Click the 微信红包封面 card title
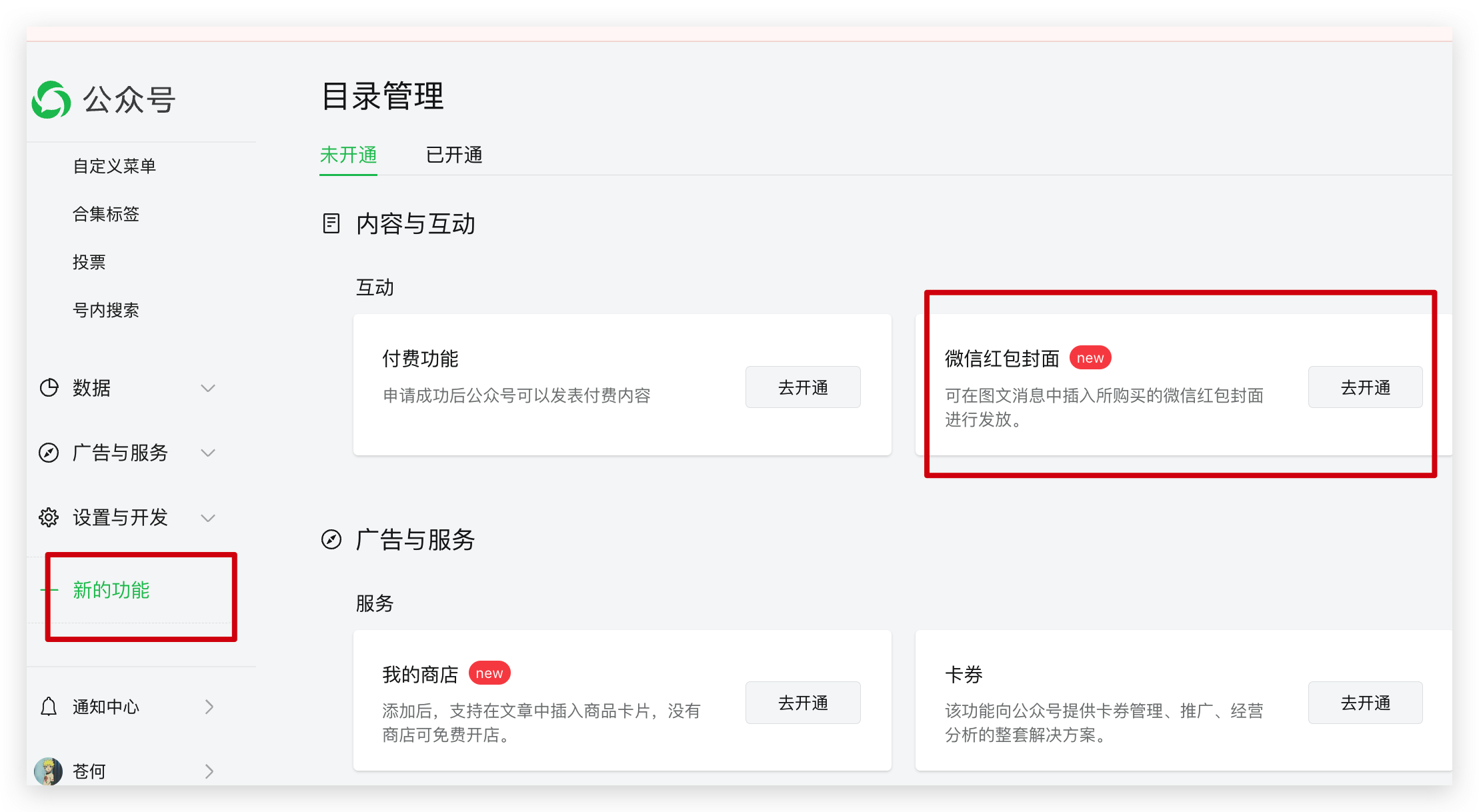The width and height of the screenshot is (1479, 812). [1002, 359]
